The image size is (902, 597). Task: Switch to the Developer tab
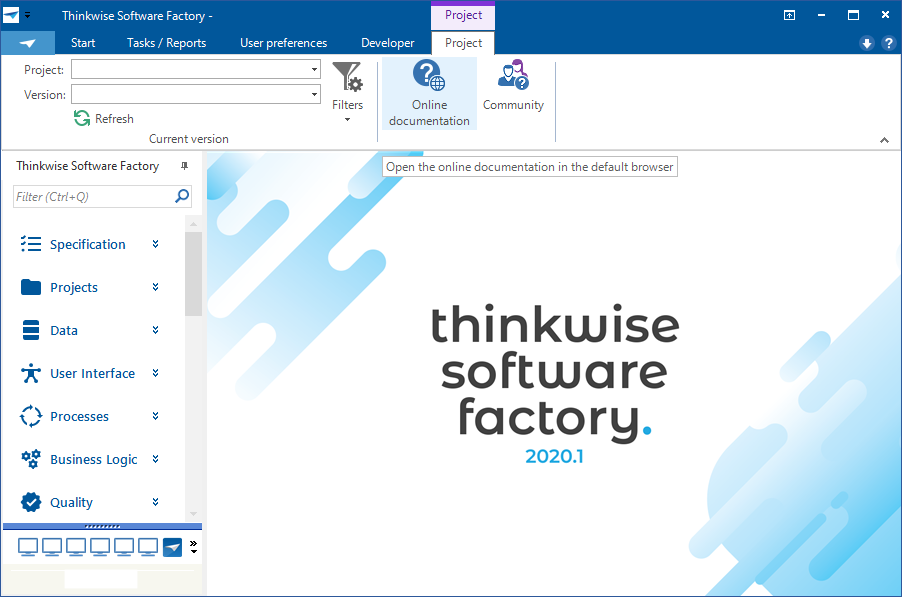point(388,43)
